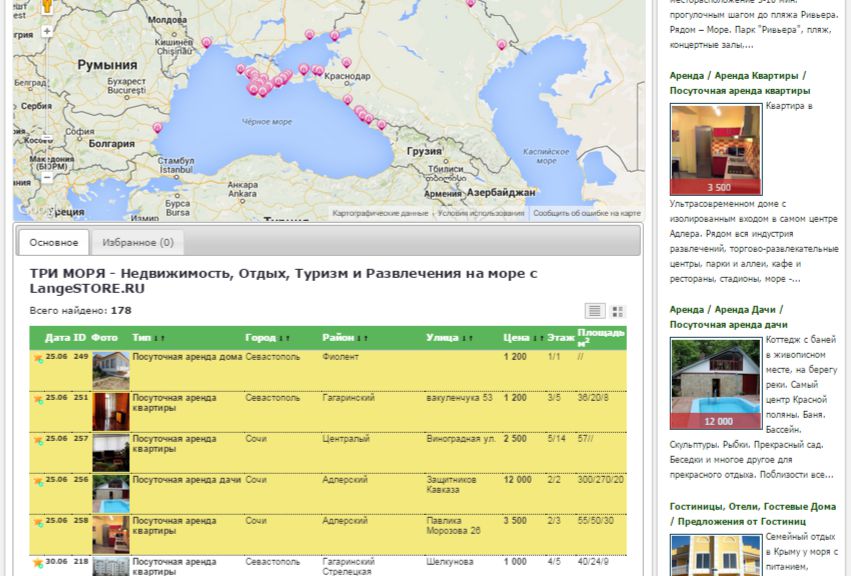This screenshot has height=576, width=851.
Task: Select the marker west of Каспийское море
Action: tap(502, 45)
